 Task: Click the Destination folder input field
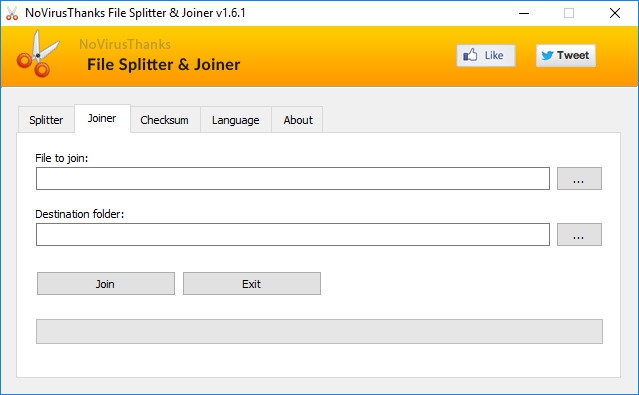point(293,234)
